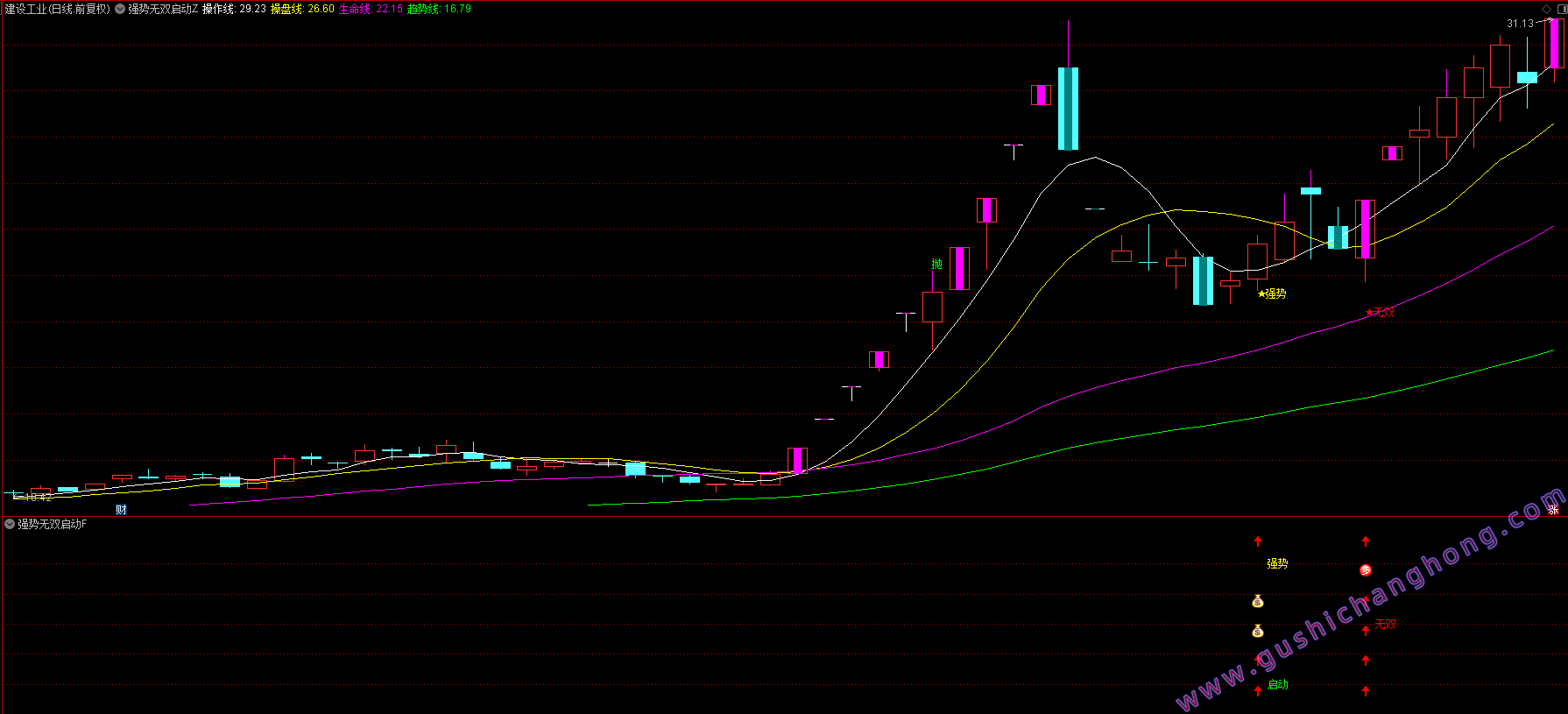The image size is (1568, 714).
Task: Click the magenta 生命线: 22.15 readout
Action: pos(371,9)
